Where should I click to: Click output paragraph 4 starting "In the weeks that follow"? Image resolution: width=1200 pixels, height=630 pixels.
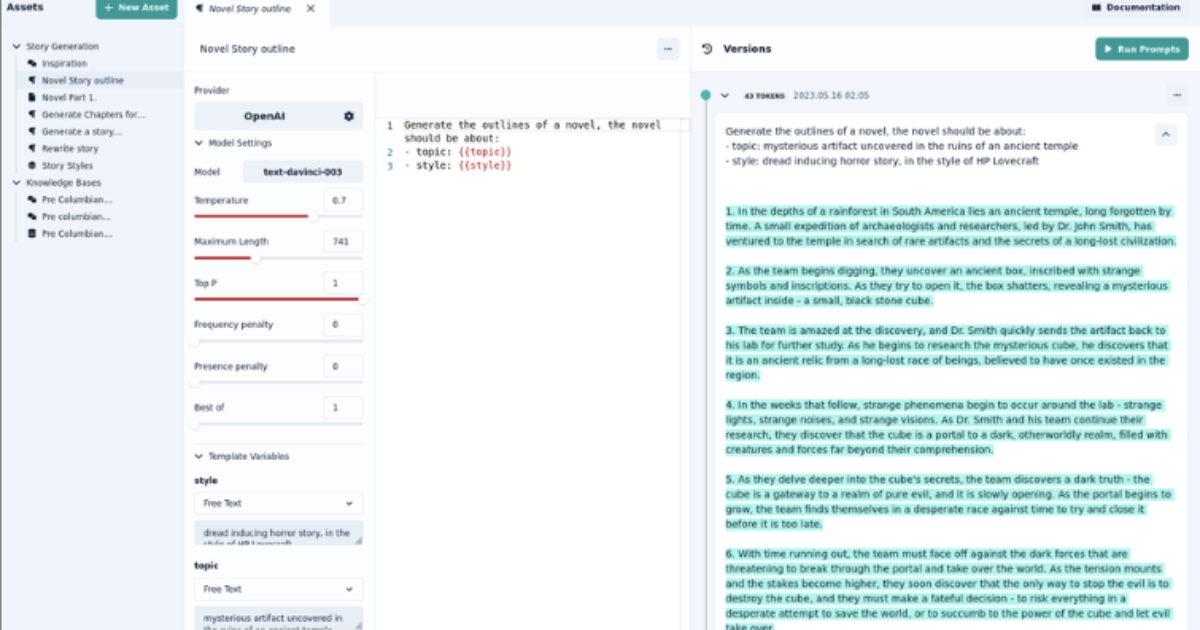tap(947, 427)
